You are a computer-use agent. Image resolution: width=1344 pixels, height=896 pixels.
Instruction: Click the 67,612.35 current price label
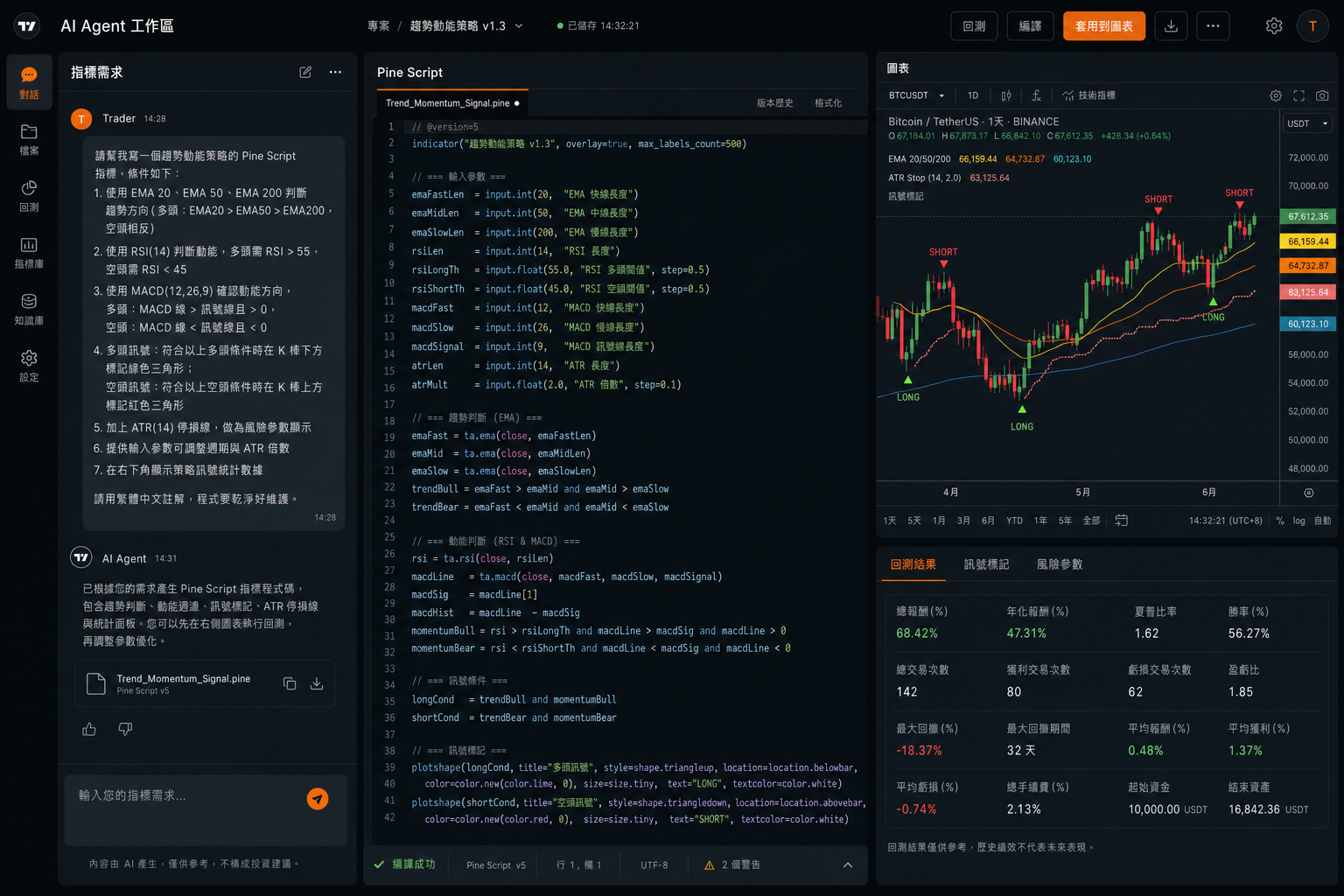[x=1308, y=217]
